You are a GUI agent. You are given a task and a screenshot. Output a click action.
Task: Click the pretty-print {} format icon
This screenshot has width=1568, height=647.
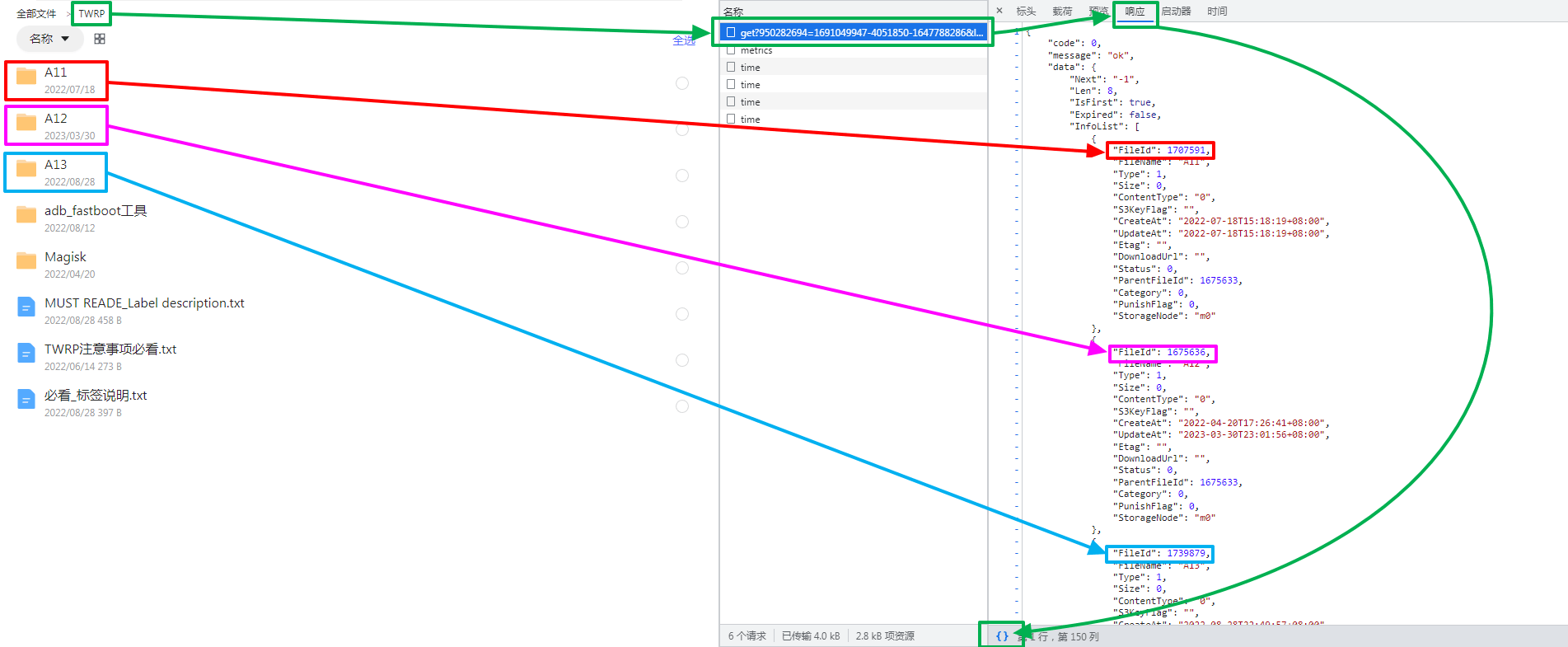pos(1002,635)
